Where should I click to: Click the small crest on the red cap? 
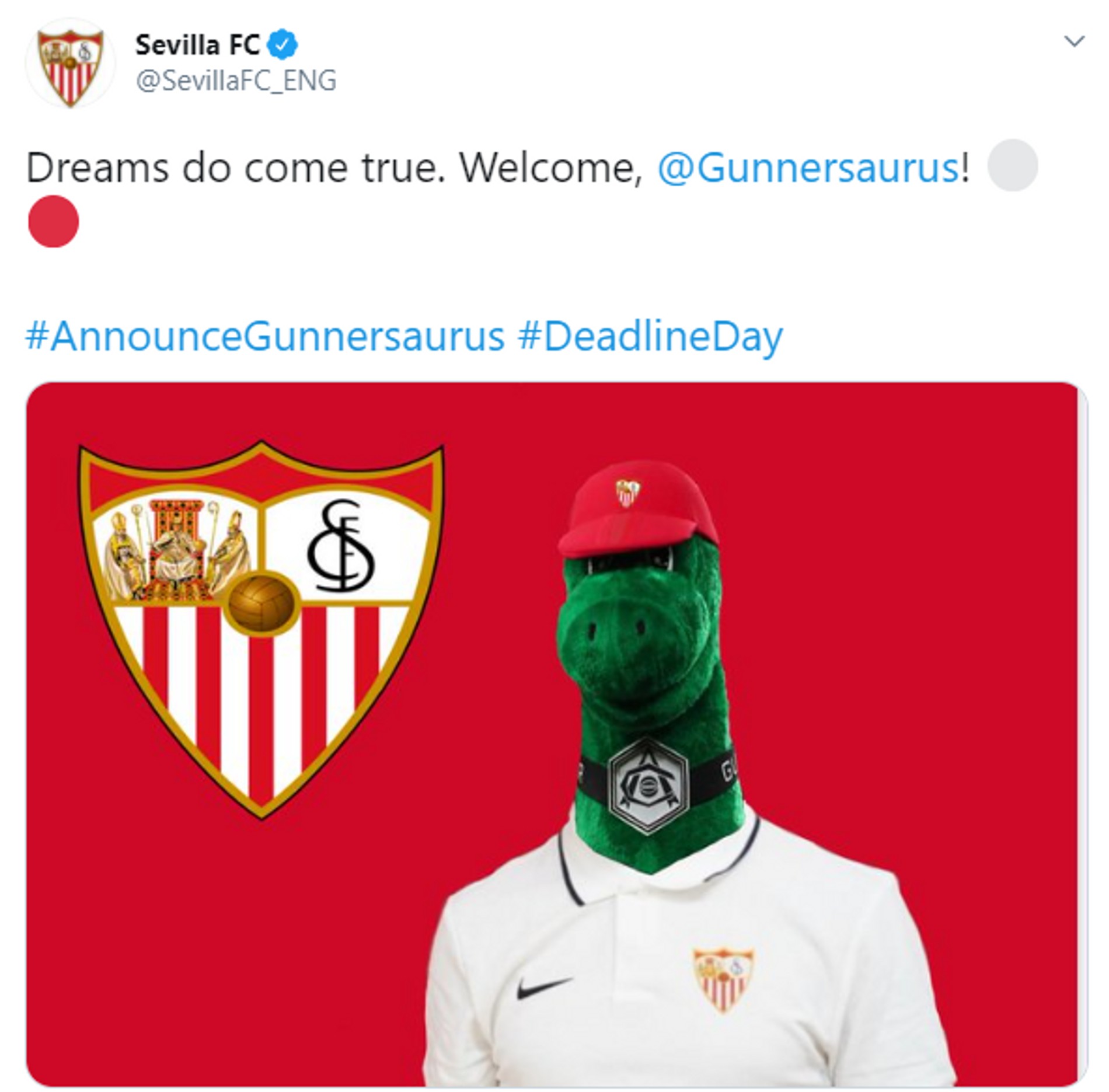(x=628, y=492)
